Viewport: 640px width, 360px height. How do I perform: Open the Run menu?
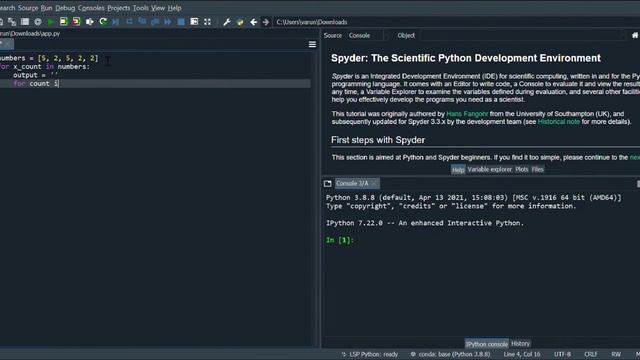pos(46,8)
